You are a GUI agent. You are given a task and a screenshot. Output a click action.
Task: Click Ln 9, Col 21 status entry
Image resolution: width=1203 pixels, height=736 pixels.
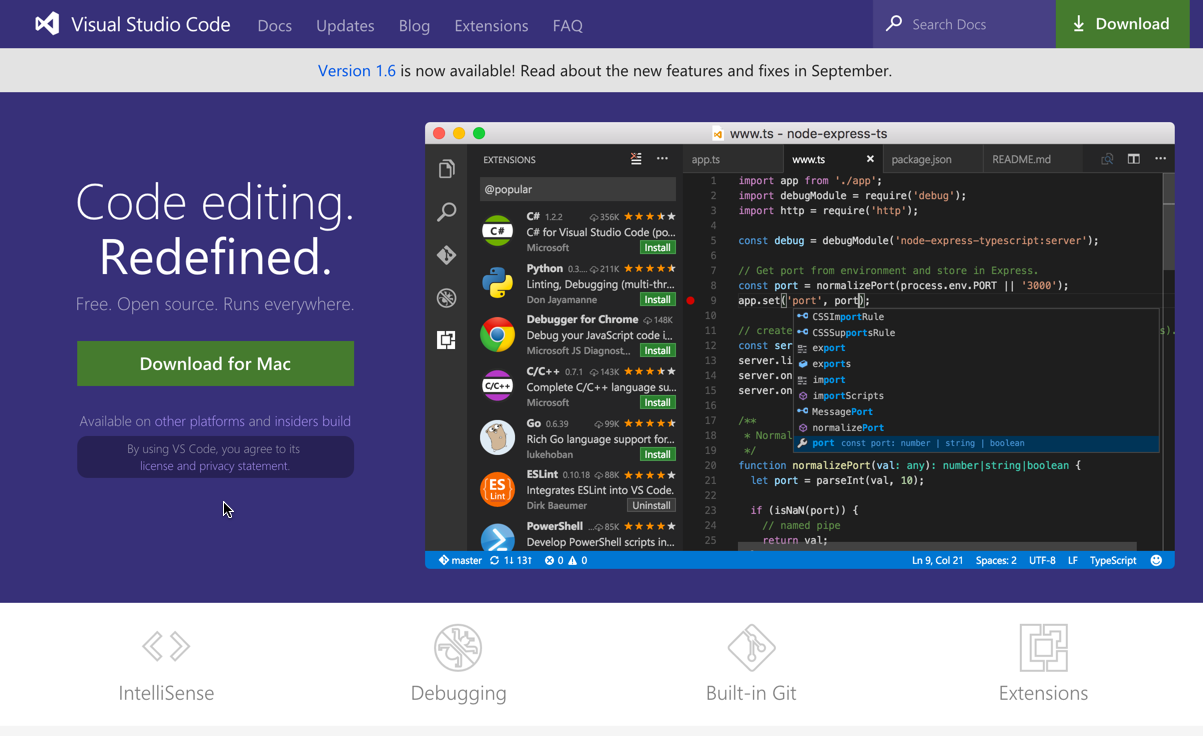click(x=937, y=560)
